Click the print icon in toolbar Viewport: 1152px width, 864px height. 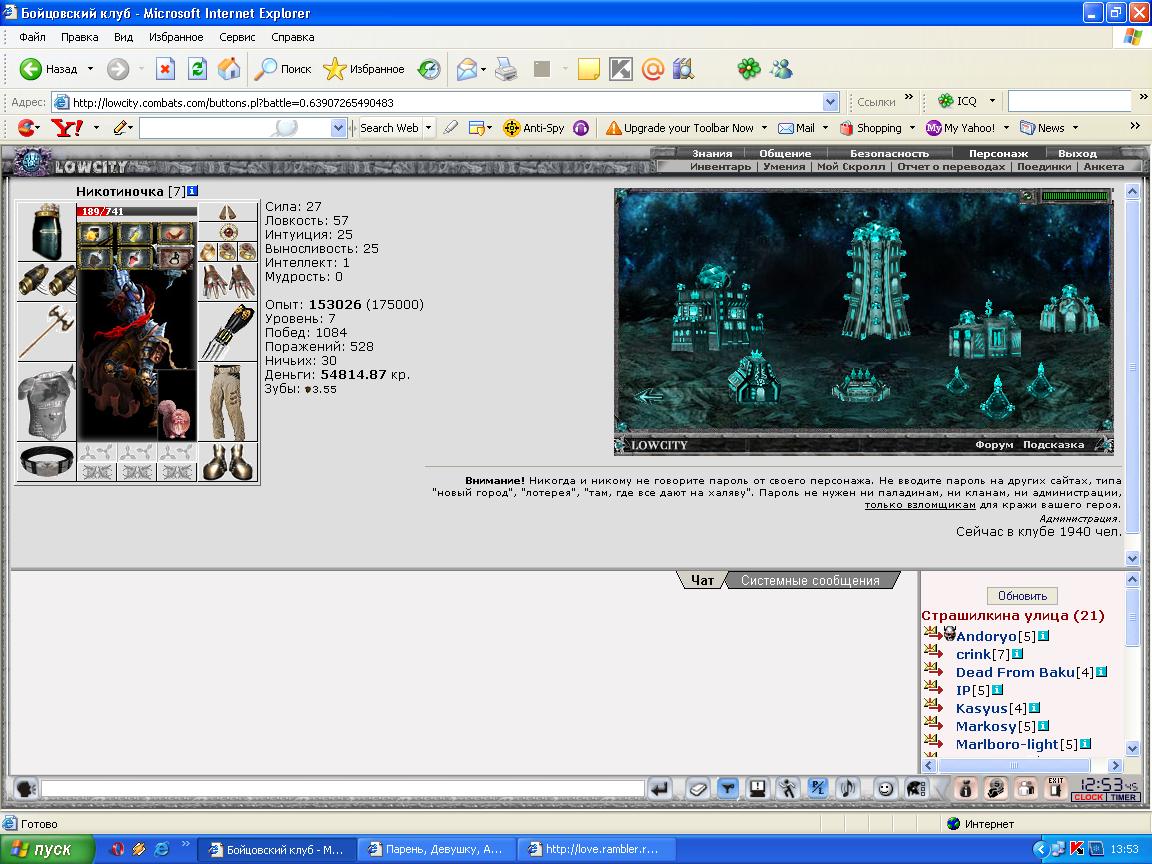(x=505, y=69)
